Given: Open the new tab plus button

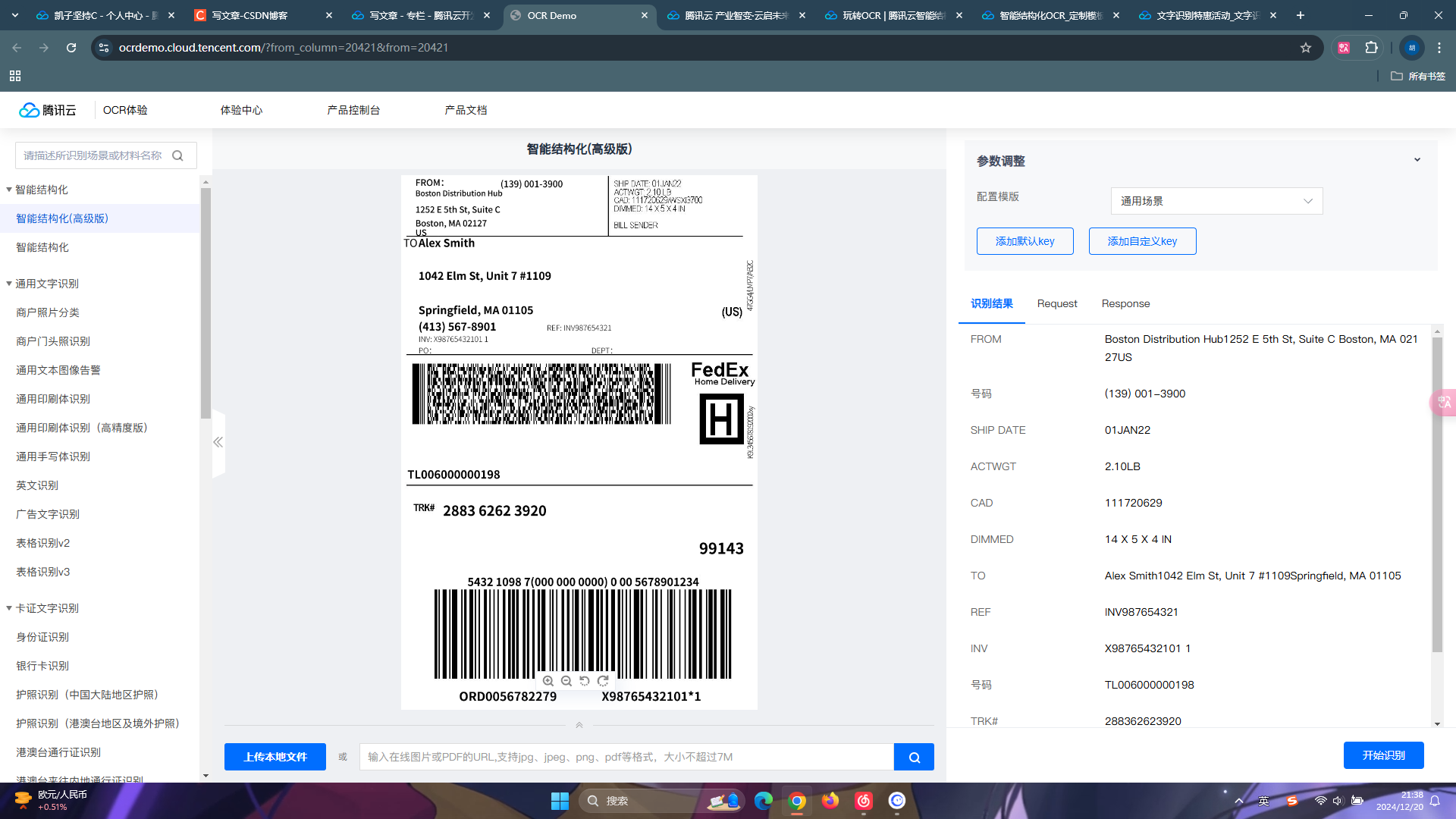Looking at the screenshot, I should (1301, 15).
